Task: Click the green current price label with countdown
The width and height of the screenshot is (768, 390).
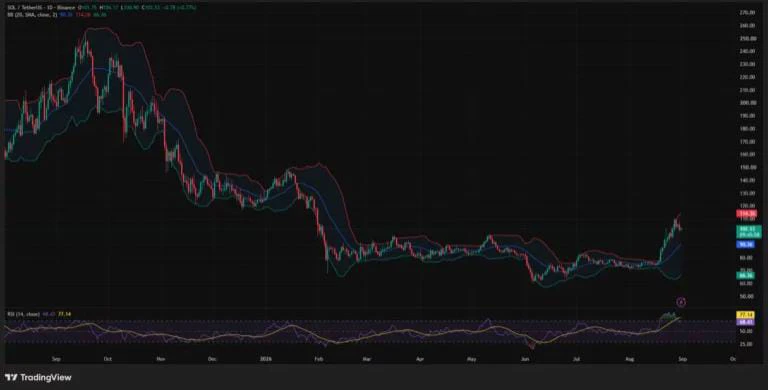Action: pyautogui.click(x=749, y=232)
